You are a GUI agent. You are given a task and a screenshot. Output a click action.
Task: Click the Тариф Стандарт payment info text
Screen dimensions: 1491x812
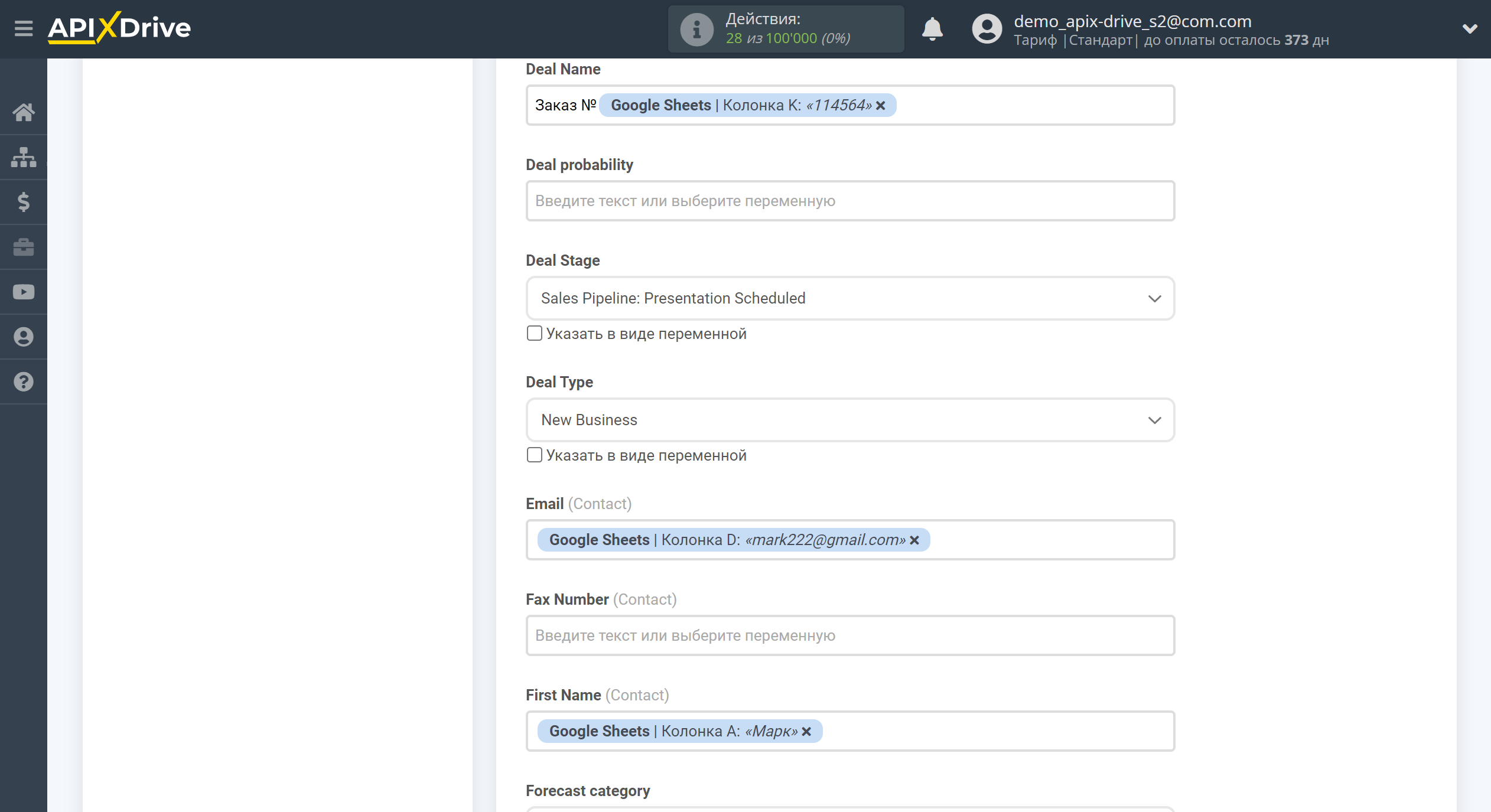(1171, 40)
